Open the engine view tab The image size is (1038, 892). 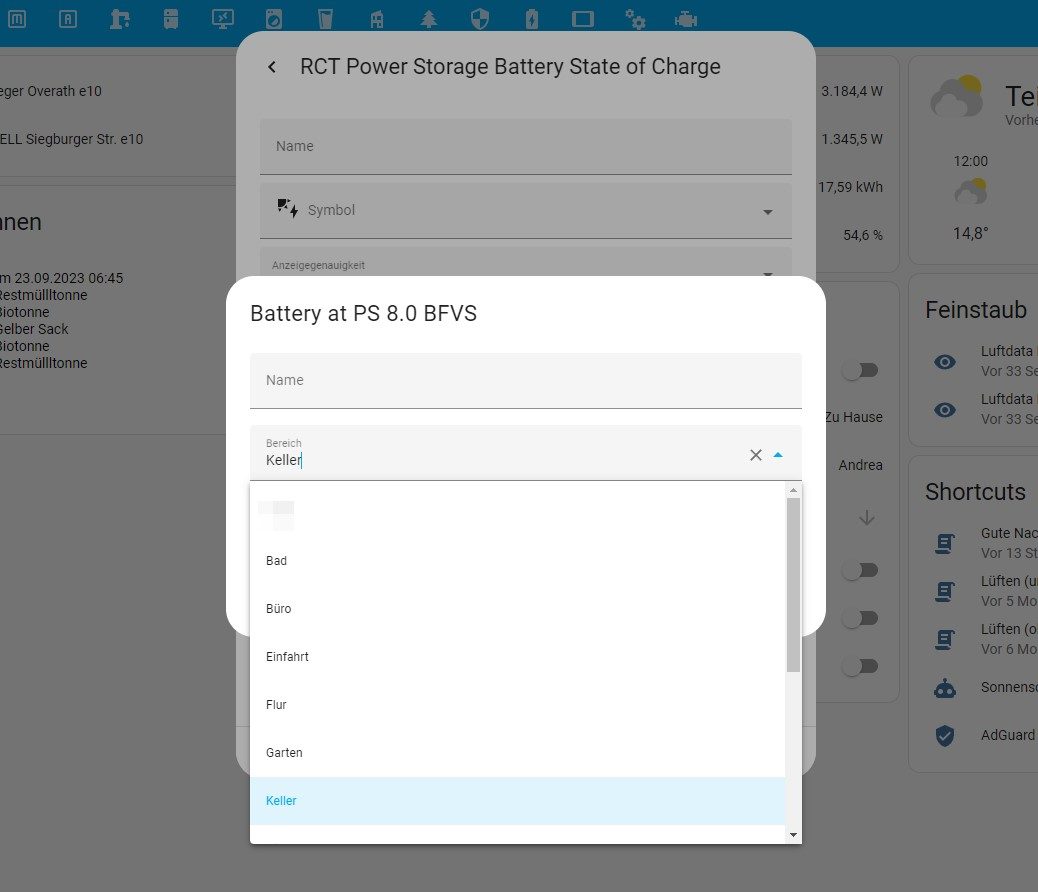coord(686,19)
